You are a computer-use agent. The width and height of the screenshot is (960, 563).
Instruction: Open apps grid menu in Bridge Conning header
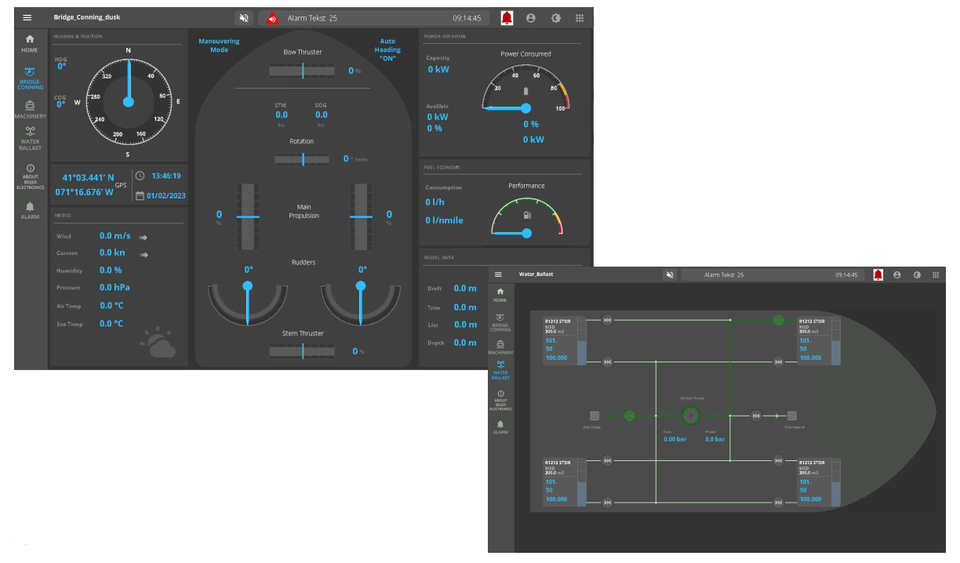[579, 18]
